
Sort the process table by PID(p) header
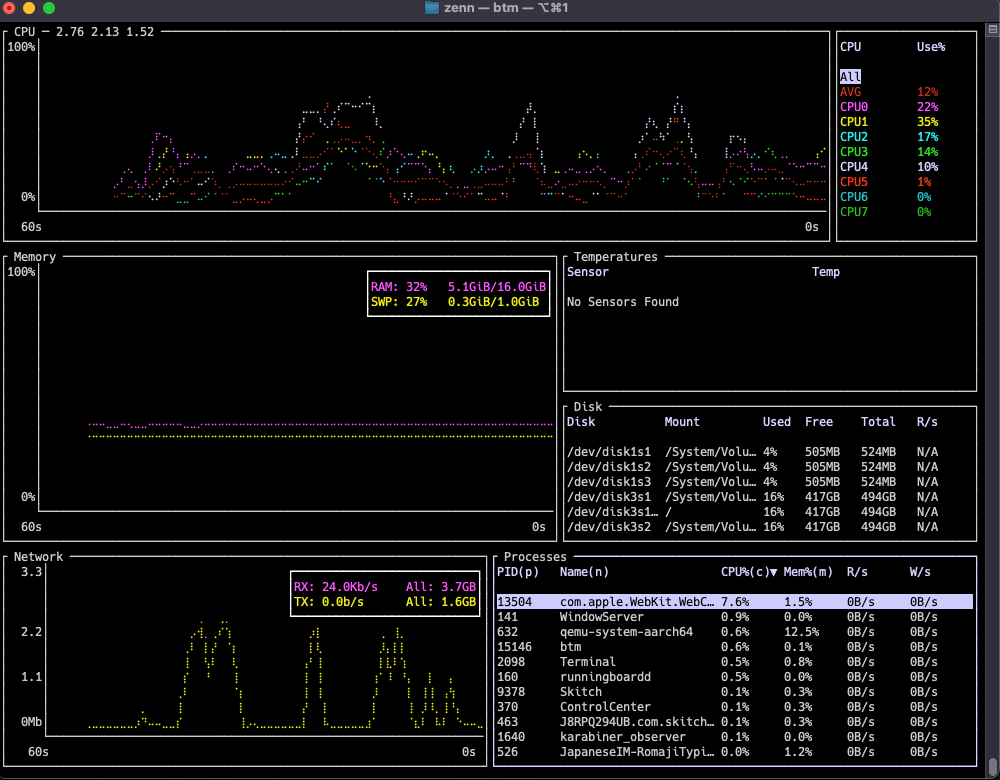(517, 572)
